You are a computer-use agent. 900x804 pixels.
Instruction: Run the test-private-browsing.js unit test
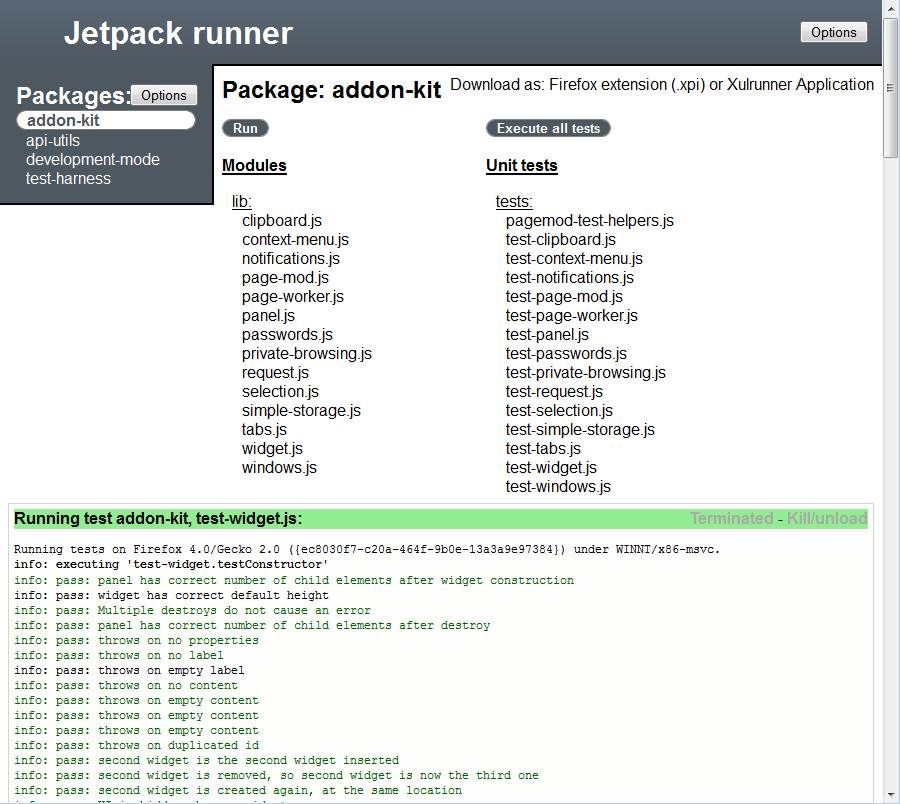point(585,372)
